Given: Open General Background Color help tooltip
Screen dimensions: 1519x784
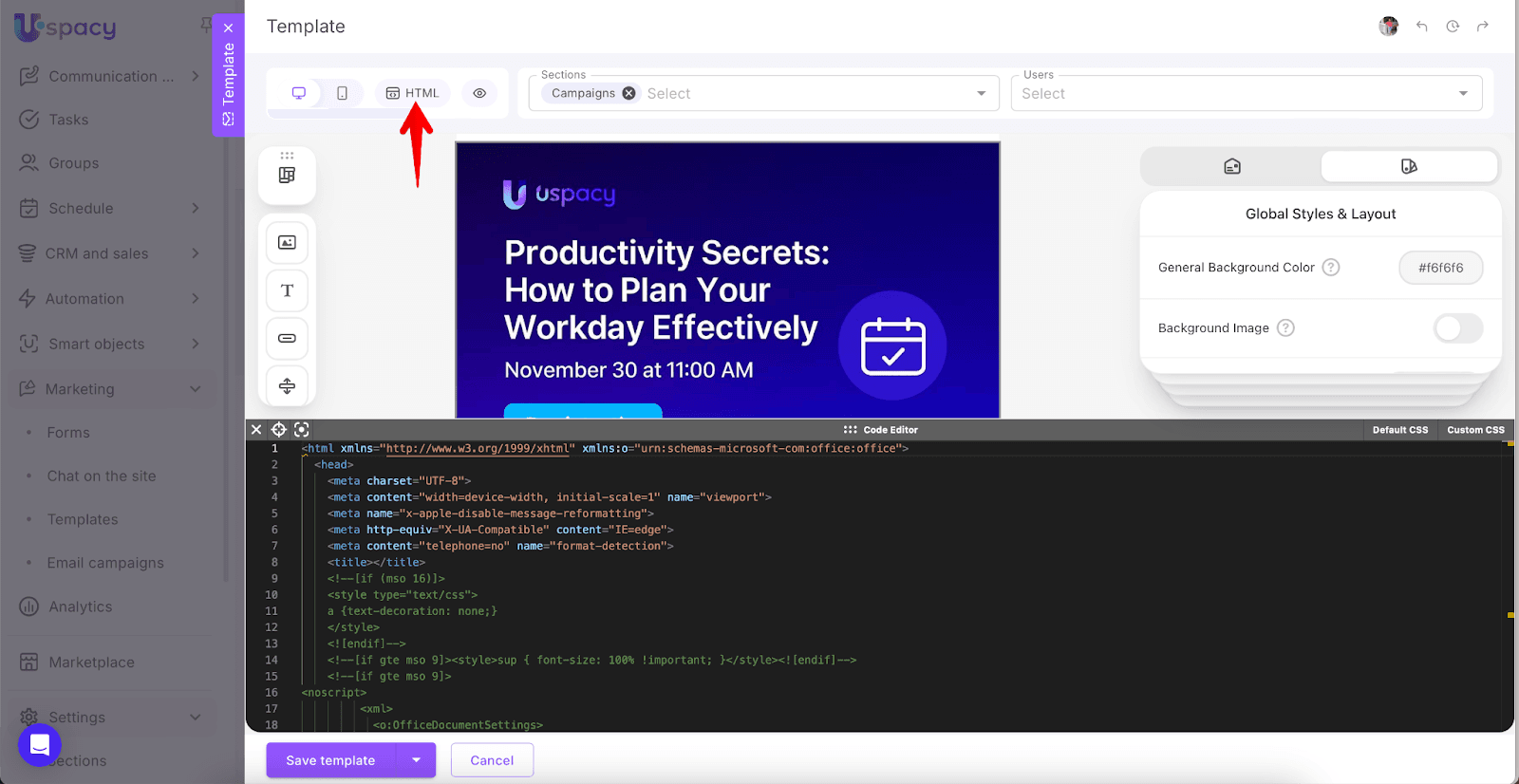Looking at the screenshot, I should pyautogui.click(x=1331, y=268).
